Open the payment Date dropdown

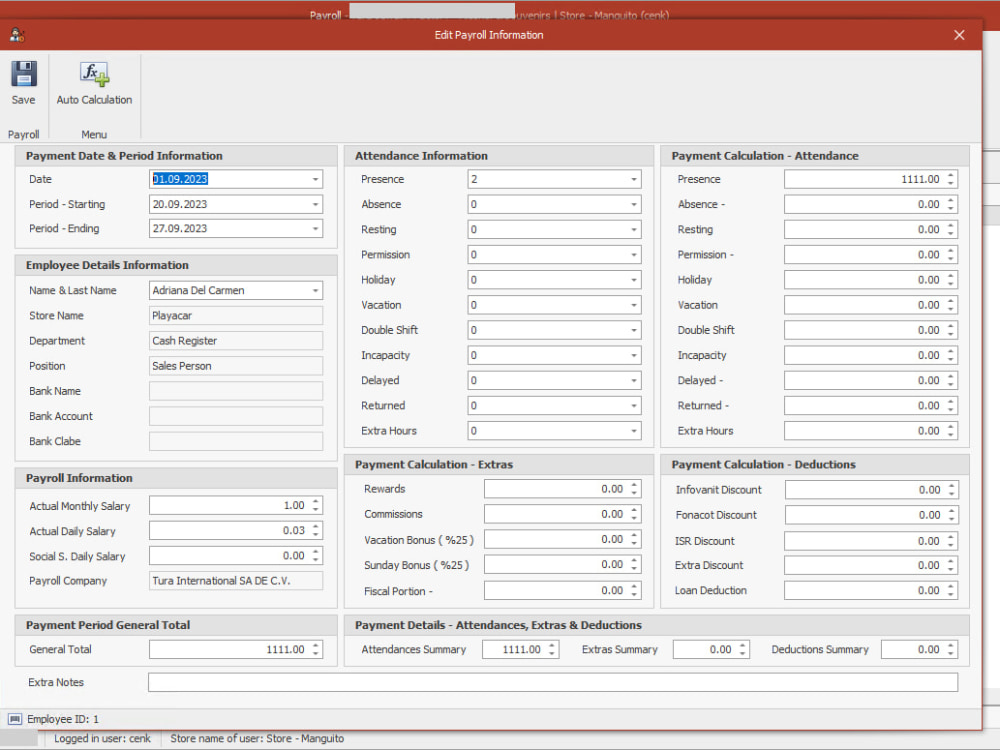pos(314,179)
